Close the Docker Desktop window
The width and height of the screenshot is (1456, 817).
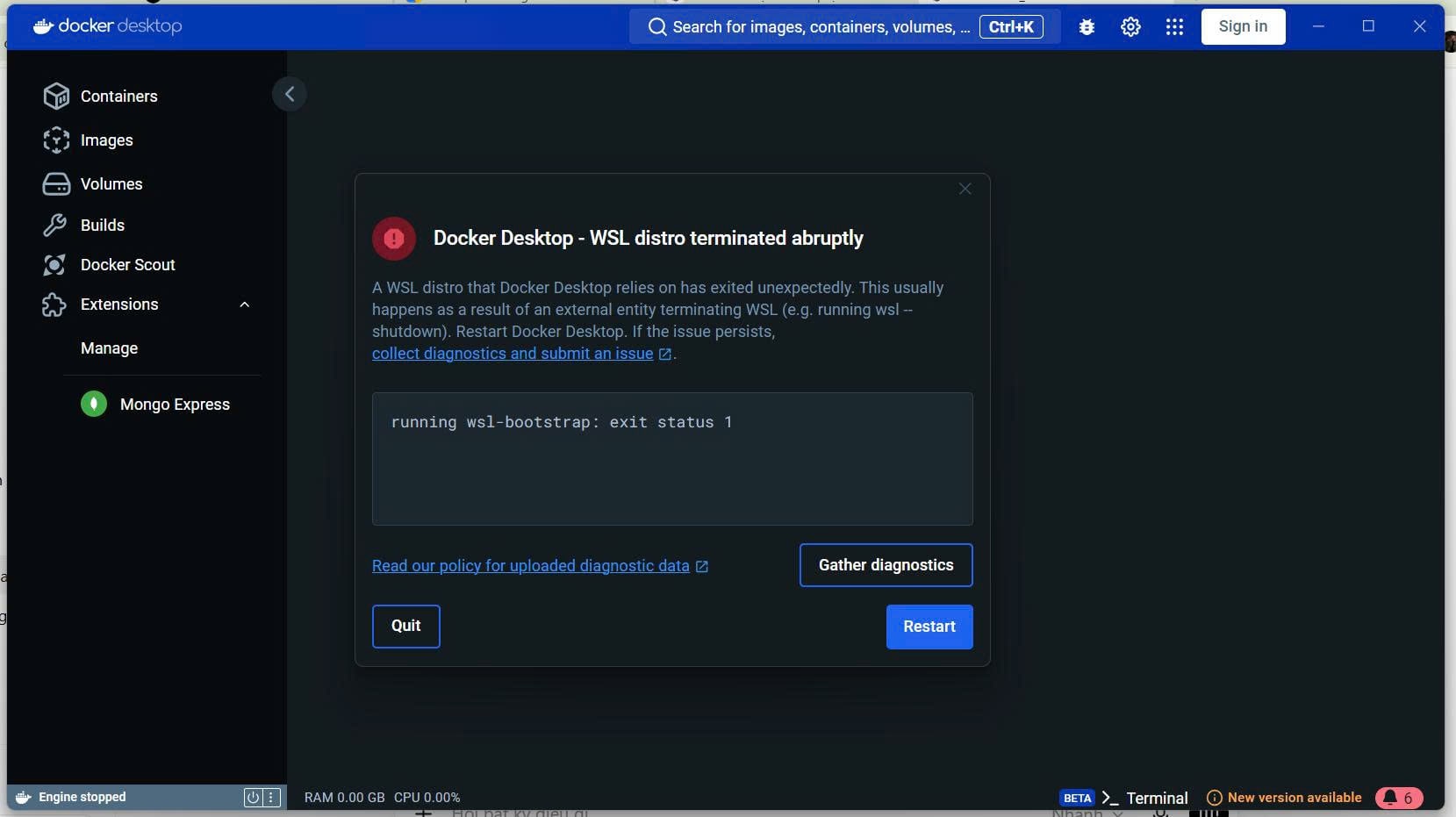point(1420,26)
